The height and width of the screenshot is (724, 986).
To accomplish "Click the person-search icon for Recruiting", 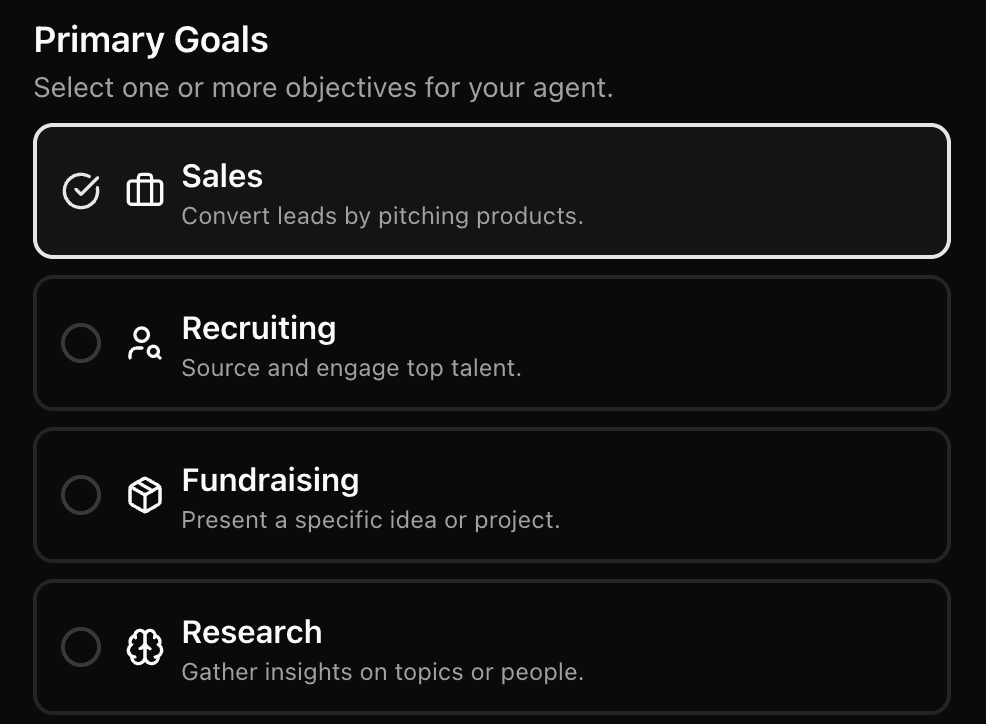I will [x=145, y=343].
